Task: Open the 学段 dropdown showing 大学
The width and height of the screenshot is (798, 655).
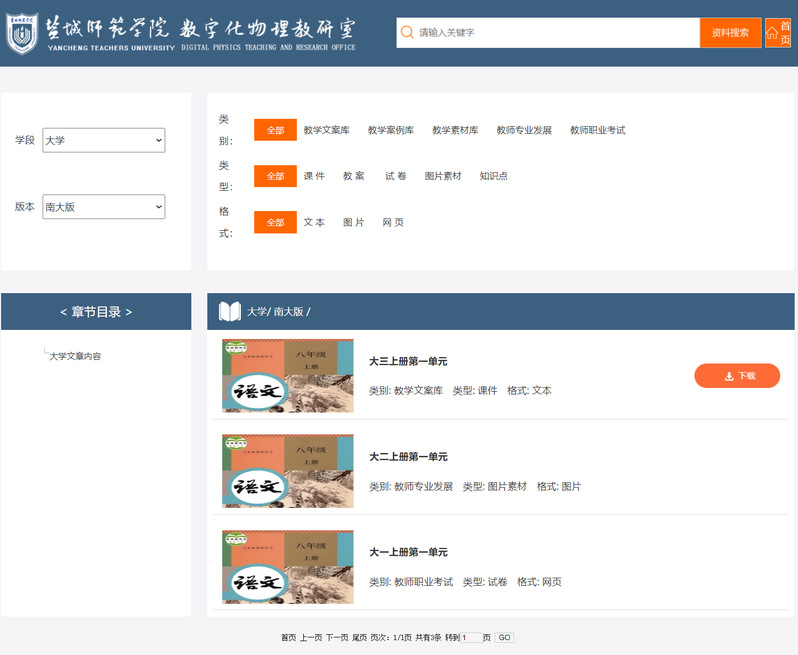Action: click(x=103, y=141)
